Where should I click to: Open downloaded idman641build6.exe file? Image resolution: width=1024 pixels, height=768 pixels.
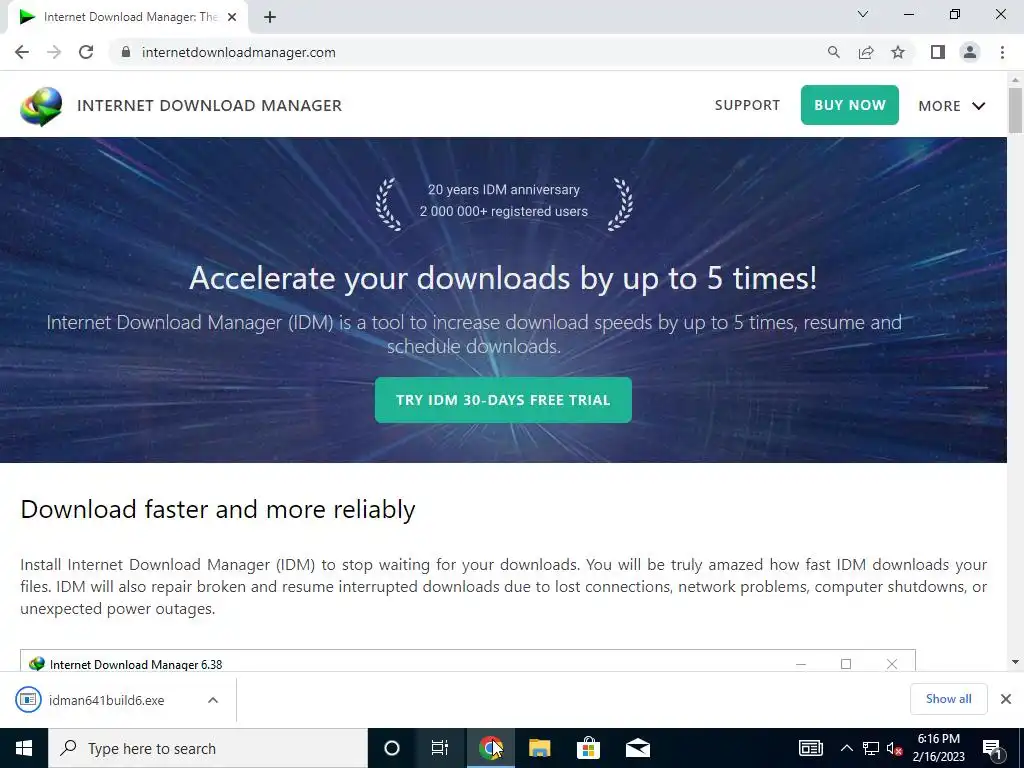point(106,700)
